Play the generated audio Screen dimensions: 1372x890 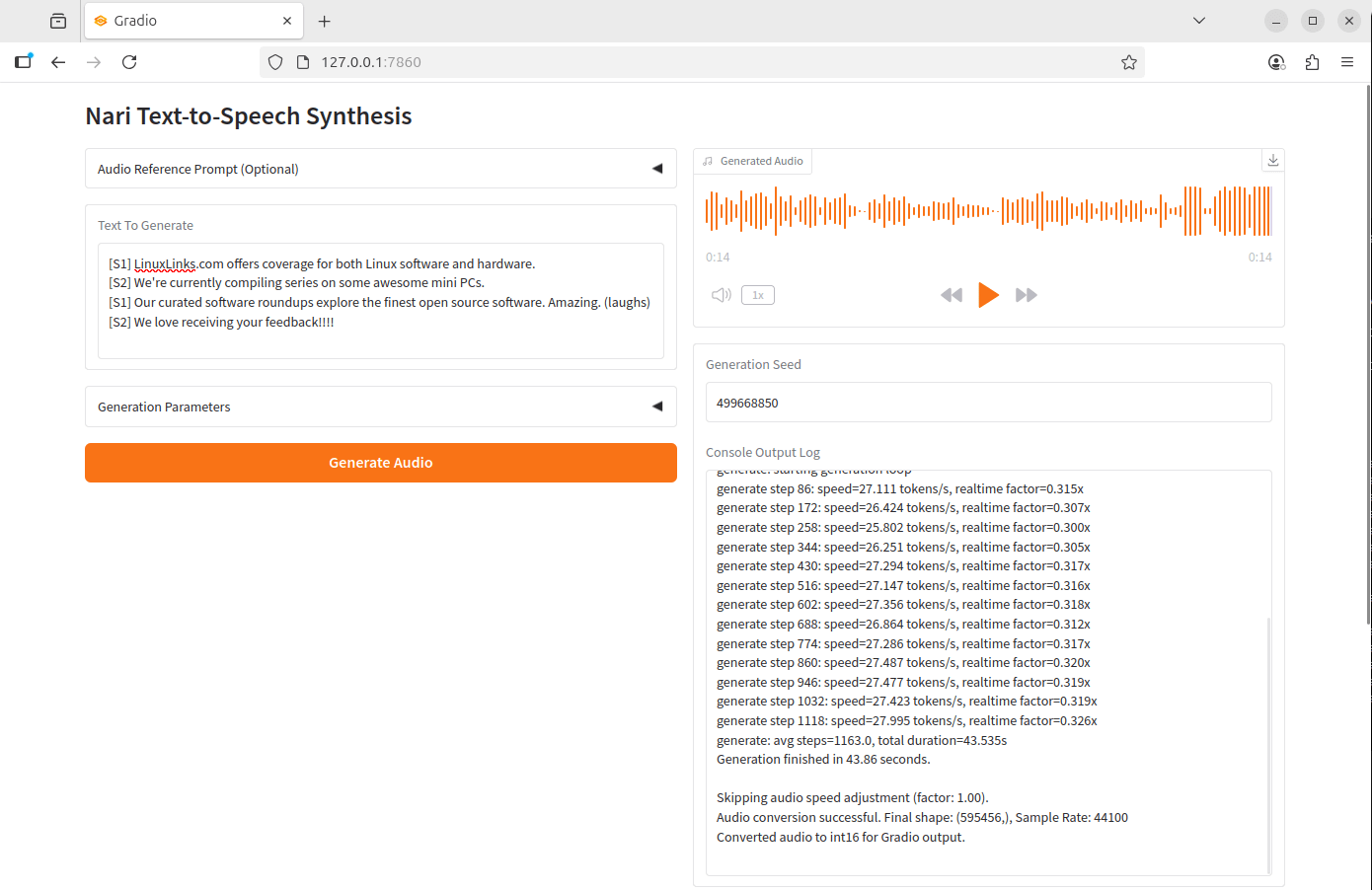tap(988, 295)
